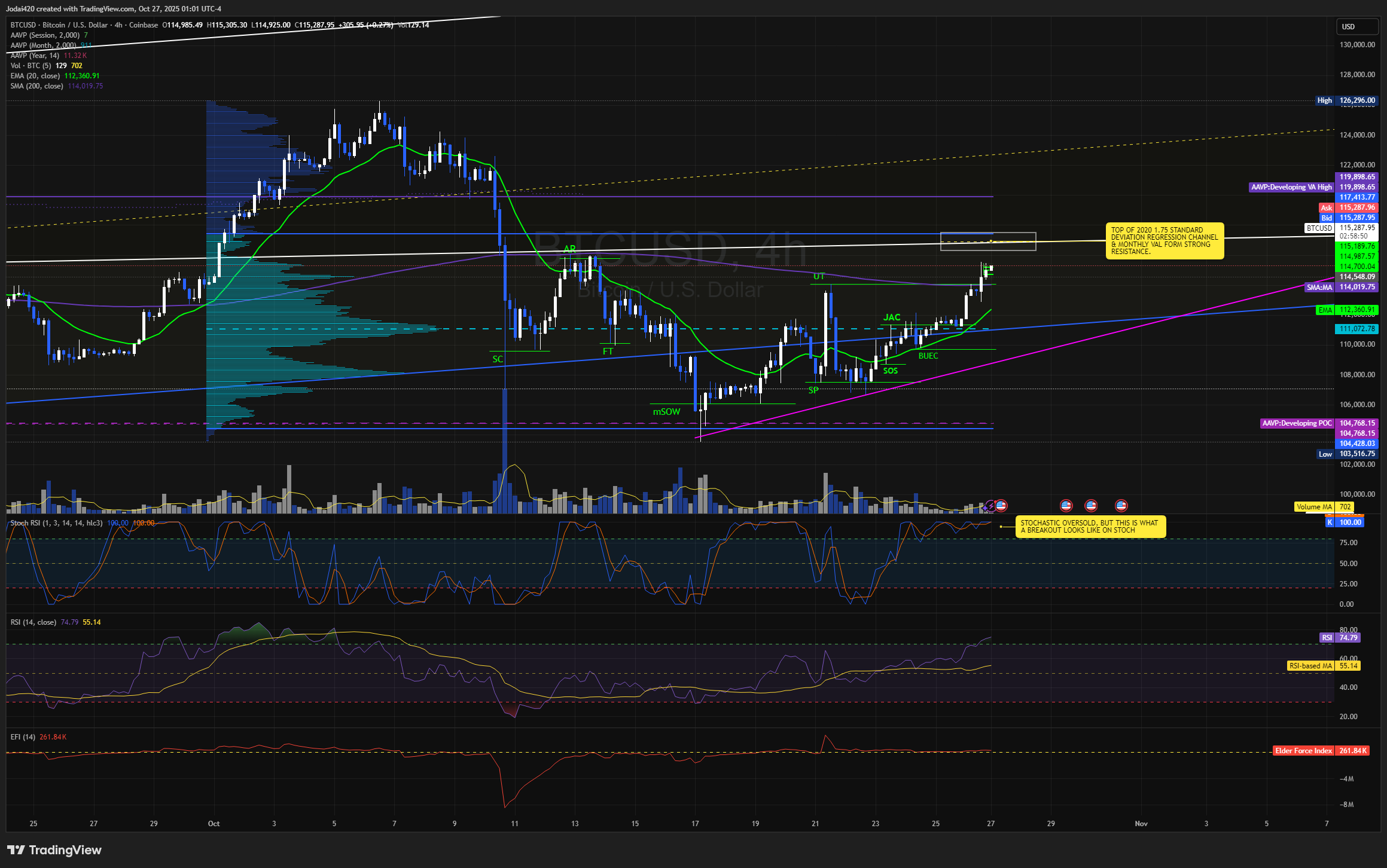This screenshot has width=1387, height=868.
Task: Click the blue Bid price tag
Action: pyautogui.click(x=1326, y=218)
